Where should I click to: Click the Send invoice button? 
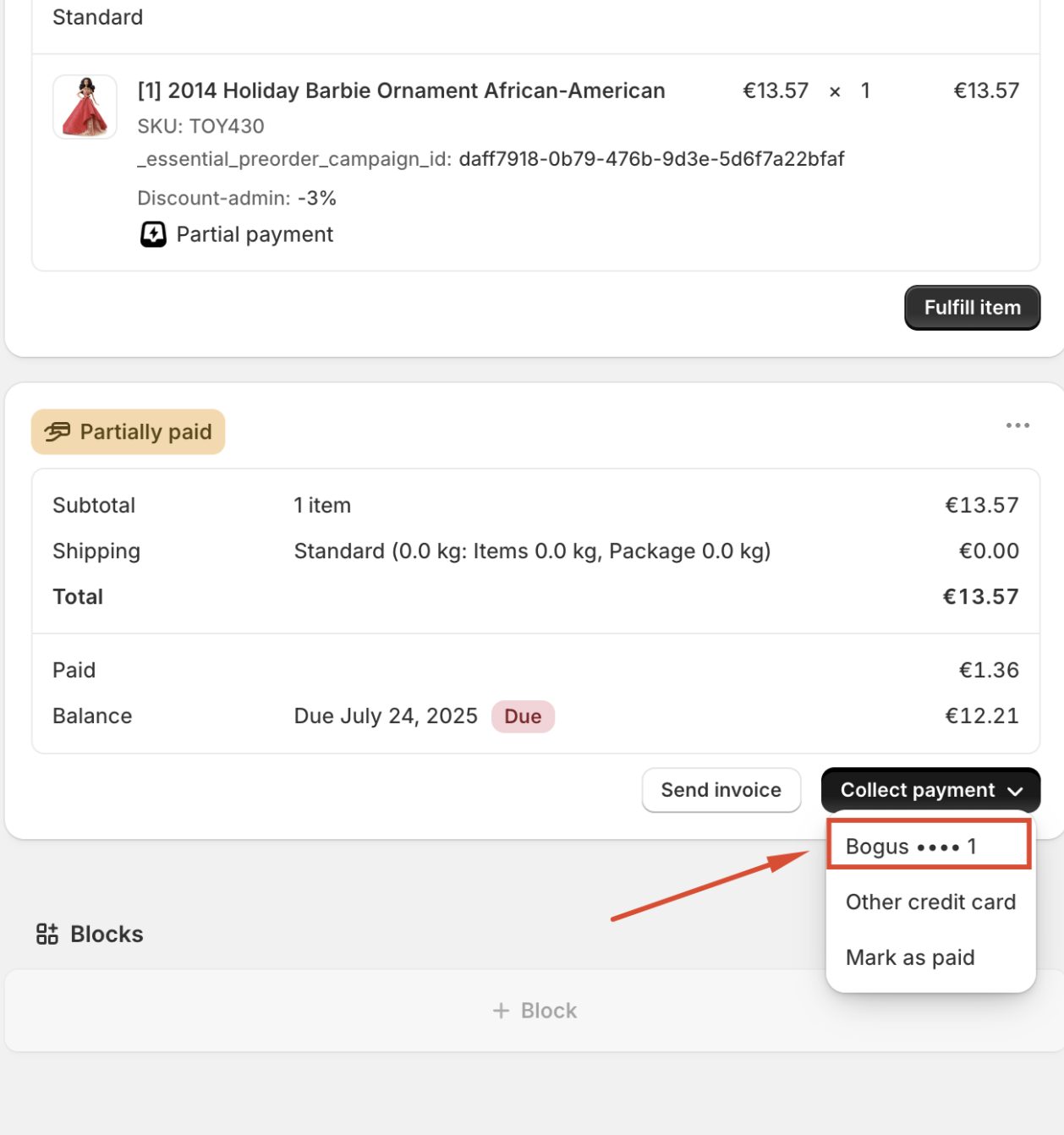[x=721, y=790]
